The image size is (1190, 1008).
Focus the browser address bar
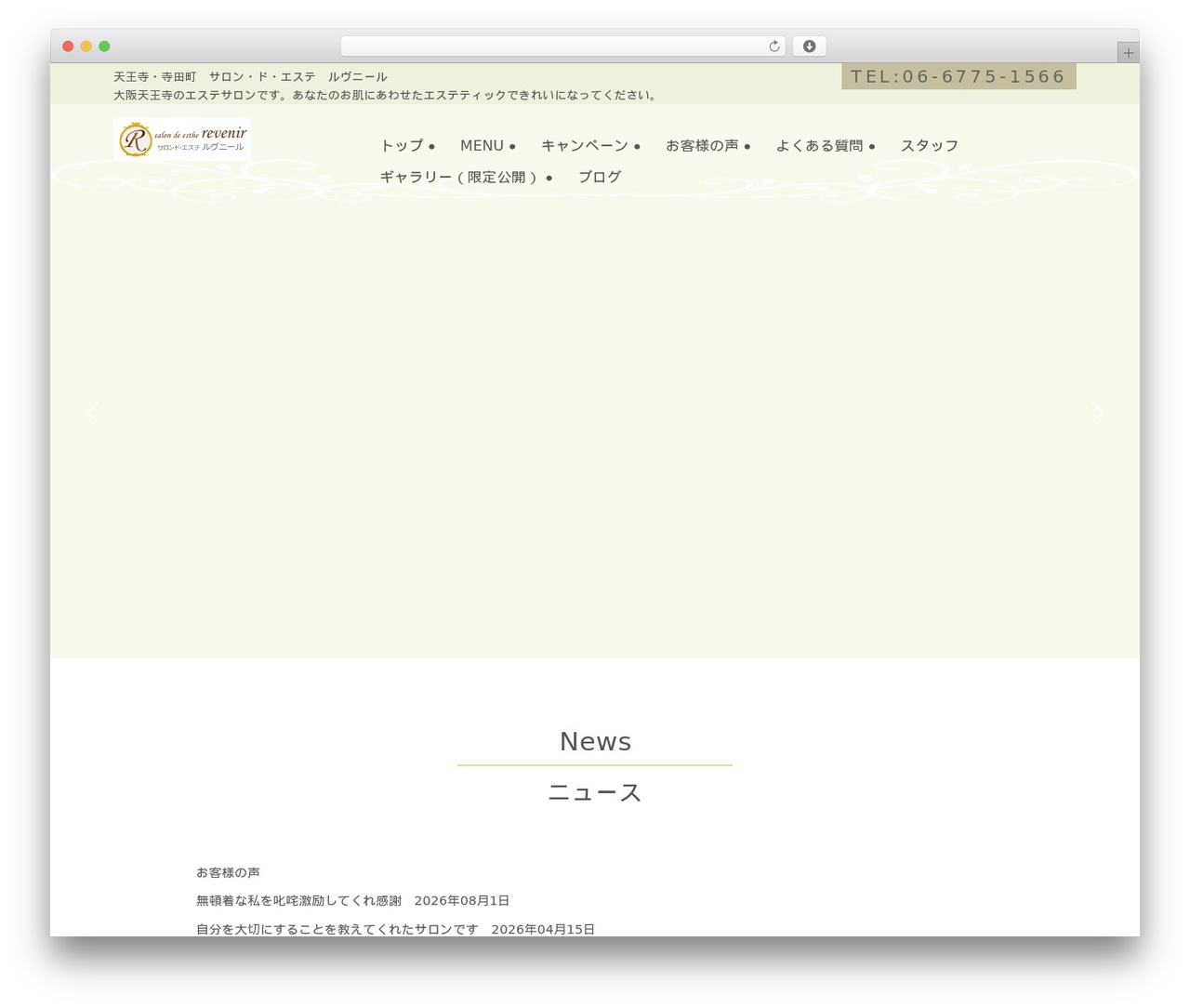click(562, 46)
